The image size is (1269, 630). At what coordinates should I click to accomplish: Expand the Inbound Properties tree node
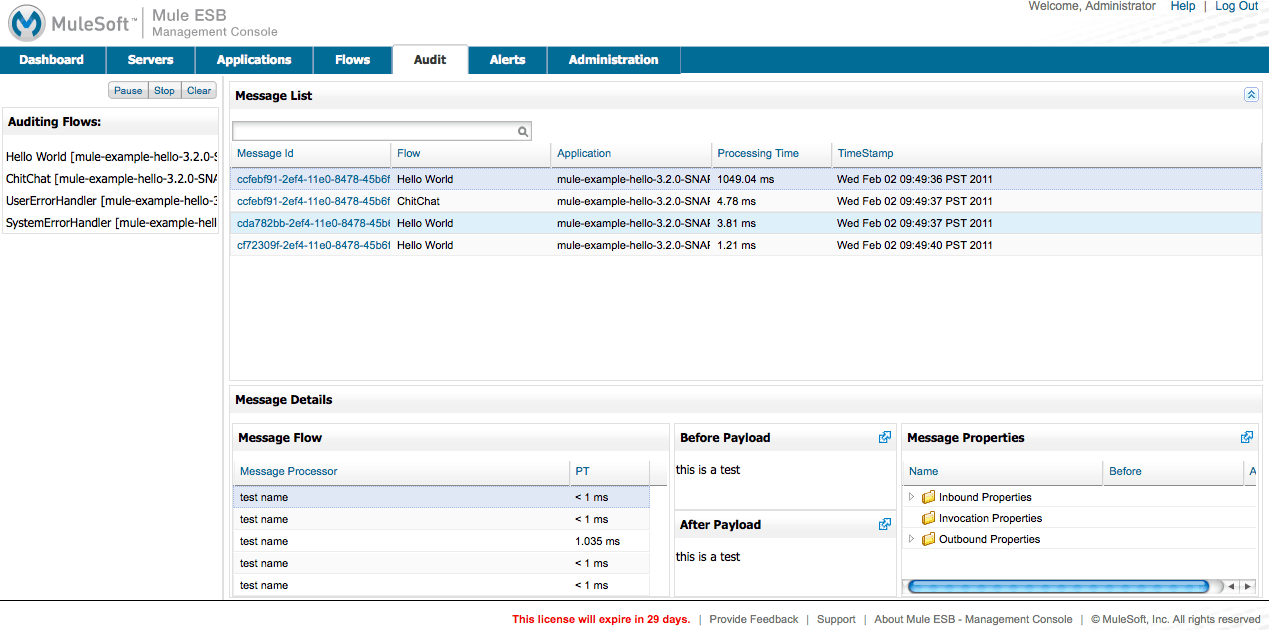[x=911, y=497]
